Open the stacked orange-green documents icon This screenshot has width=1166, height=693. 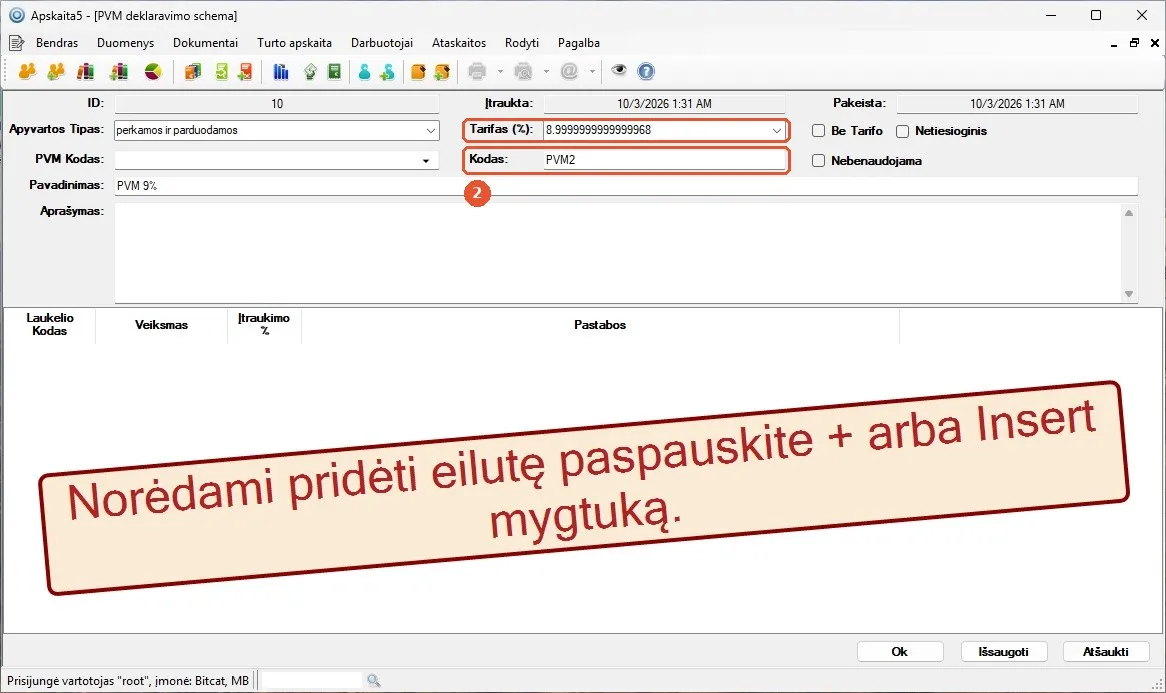tap(193, 71)
